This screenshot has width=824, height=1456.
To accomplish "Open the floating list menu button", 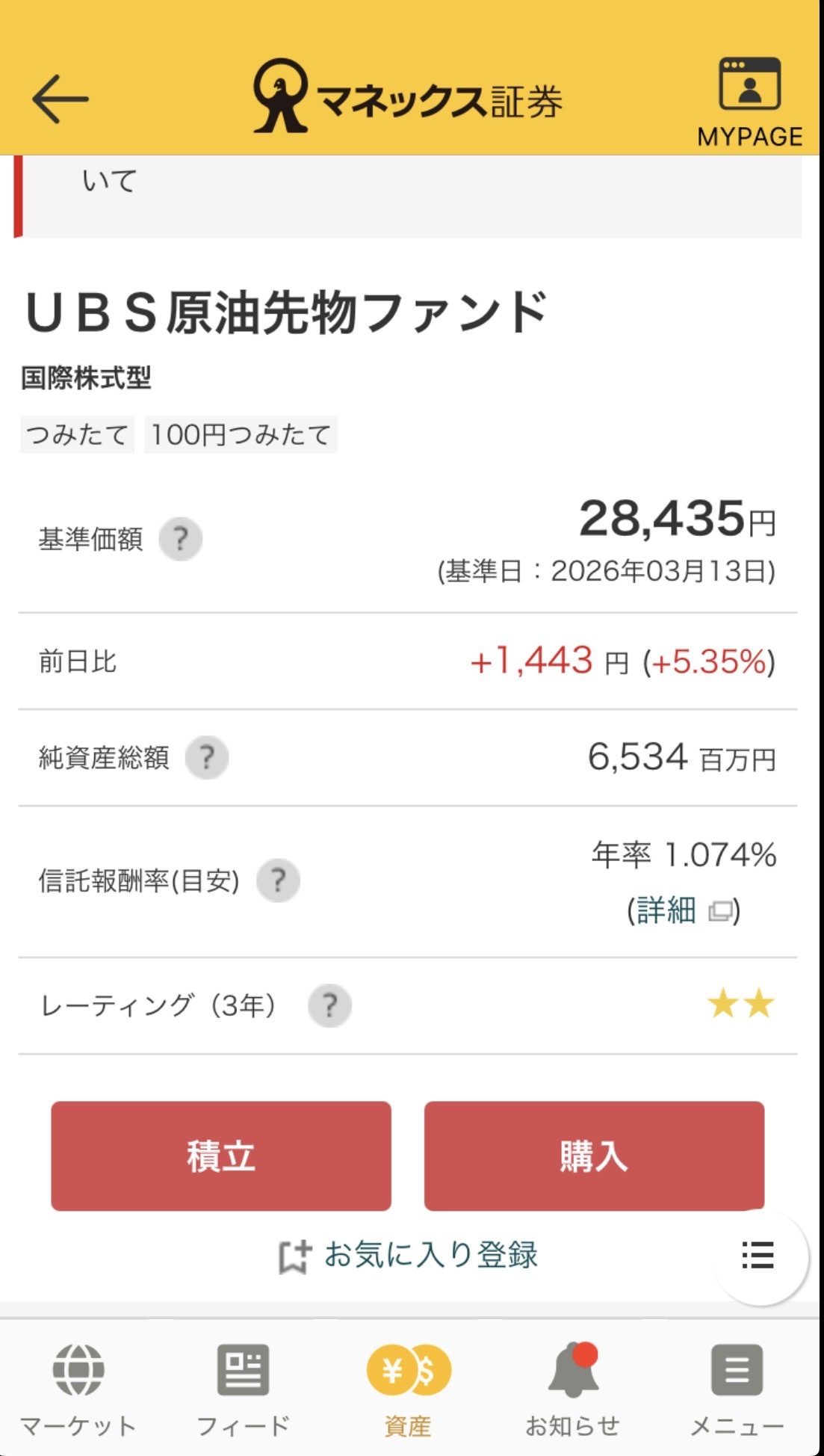I will click(x=758, y=1256).
